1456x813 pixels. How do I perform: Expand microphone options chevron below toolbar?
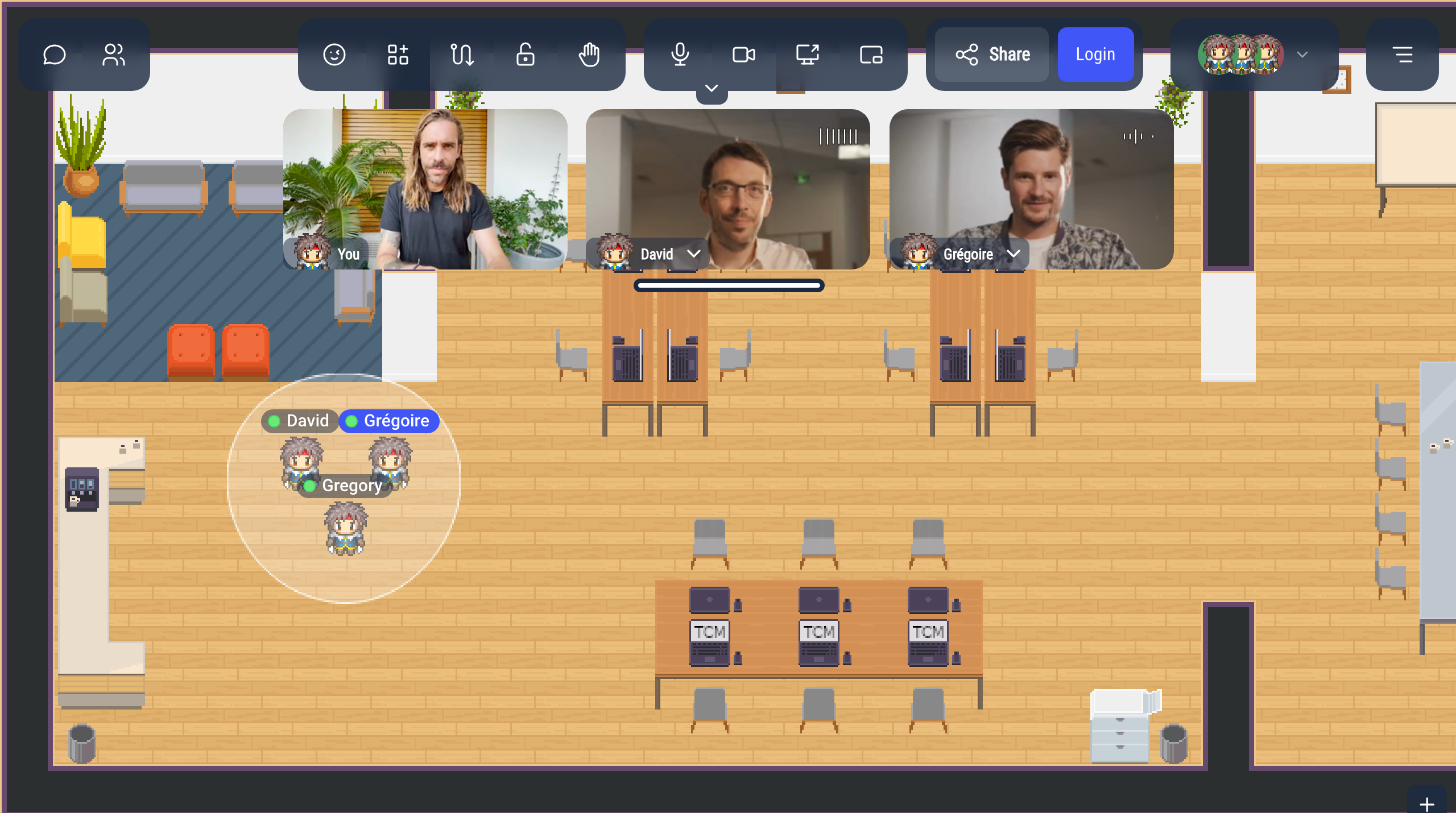point(712,89)
